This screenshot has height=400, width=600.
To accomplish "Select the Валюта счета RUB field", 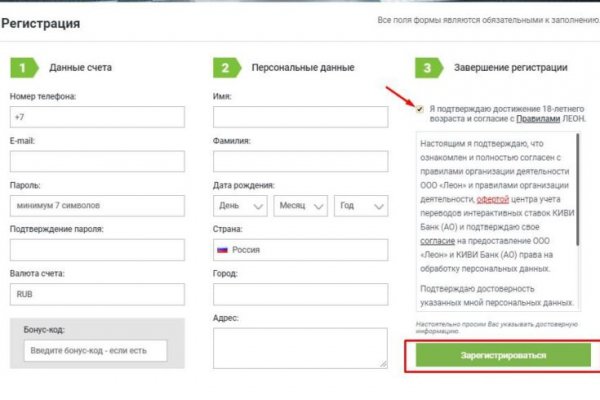I will tap(97, 294).
